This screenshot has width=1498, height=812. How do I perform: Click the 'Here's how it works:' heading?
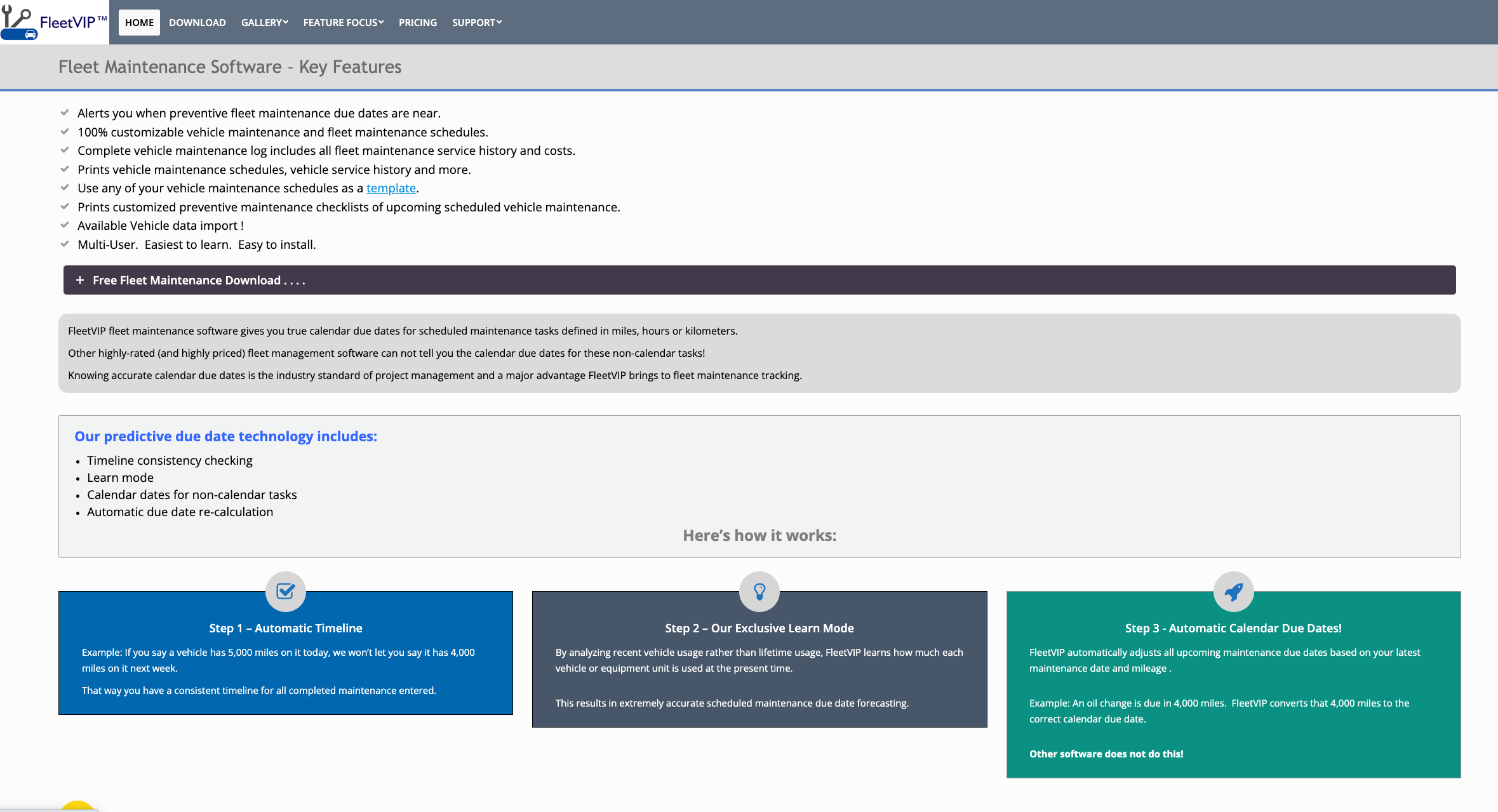[759, 535]
